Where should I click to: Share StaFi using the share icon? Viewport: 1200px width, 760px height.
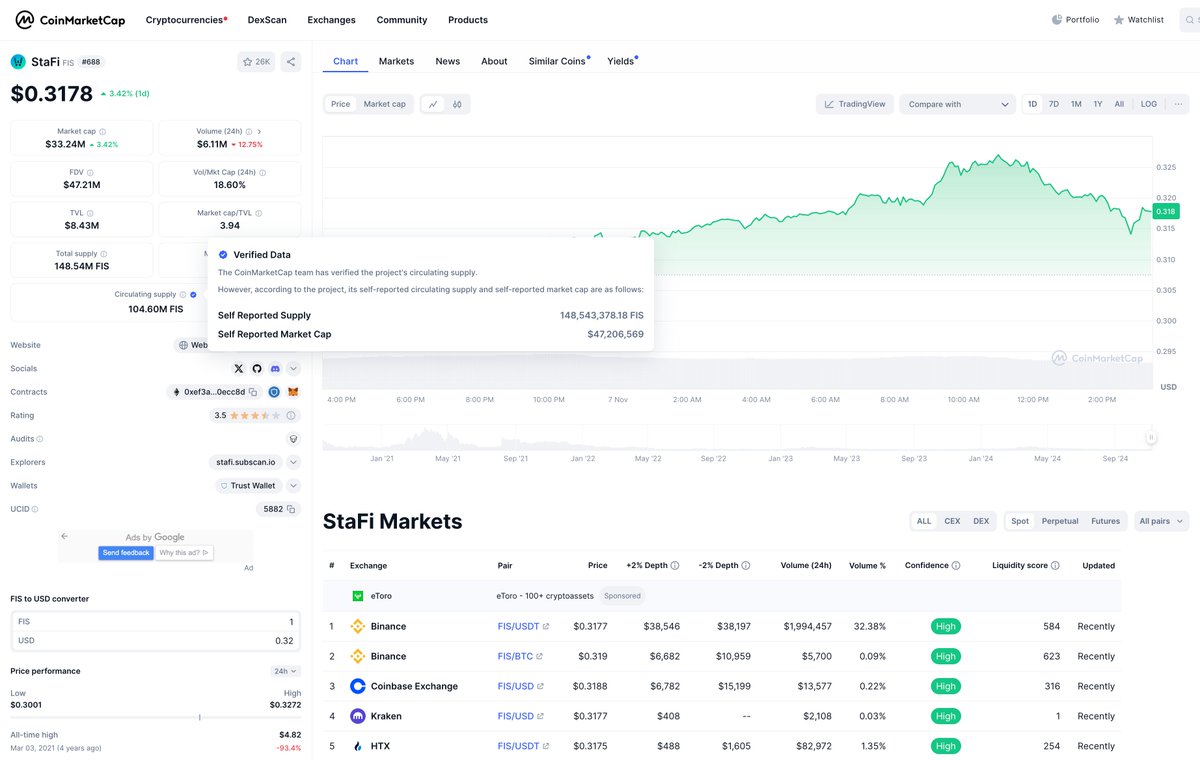pos(291,61)
